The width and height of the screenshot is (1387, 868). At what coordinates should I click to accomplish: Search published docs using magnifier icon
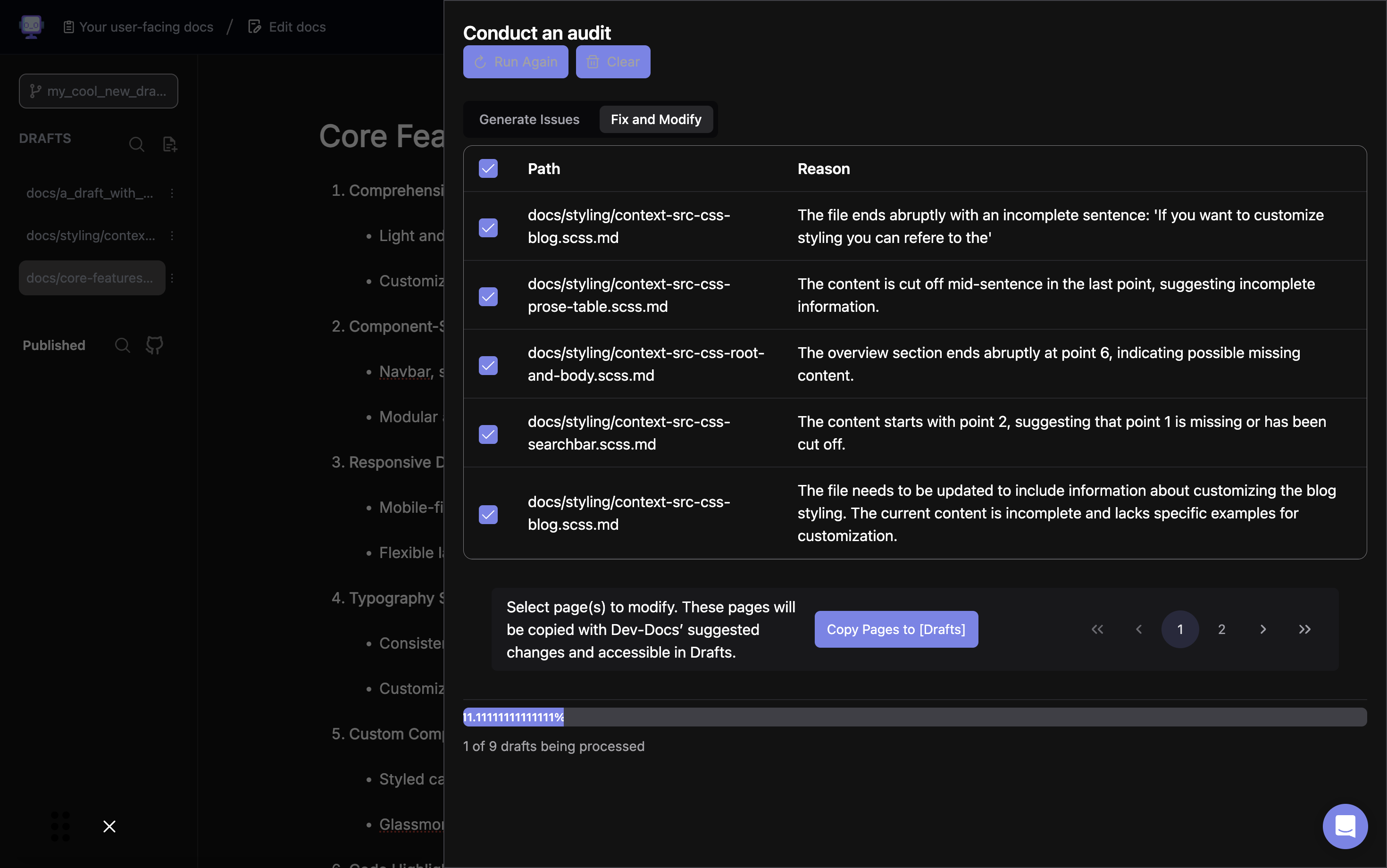122,345
